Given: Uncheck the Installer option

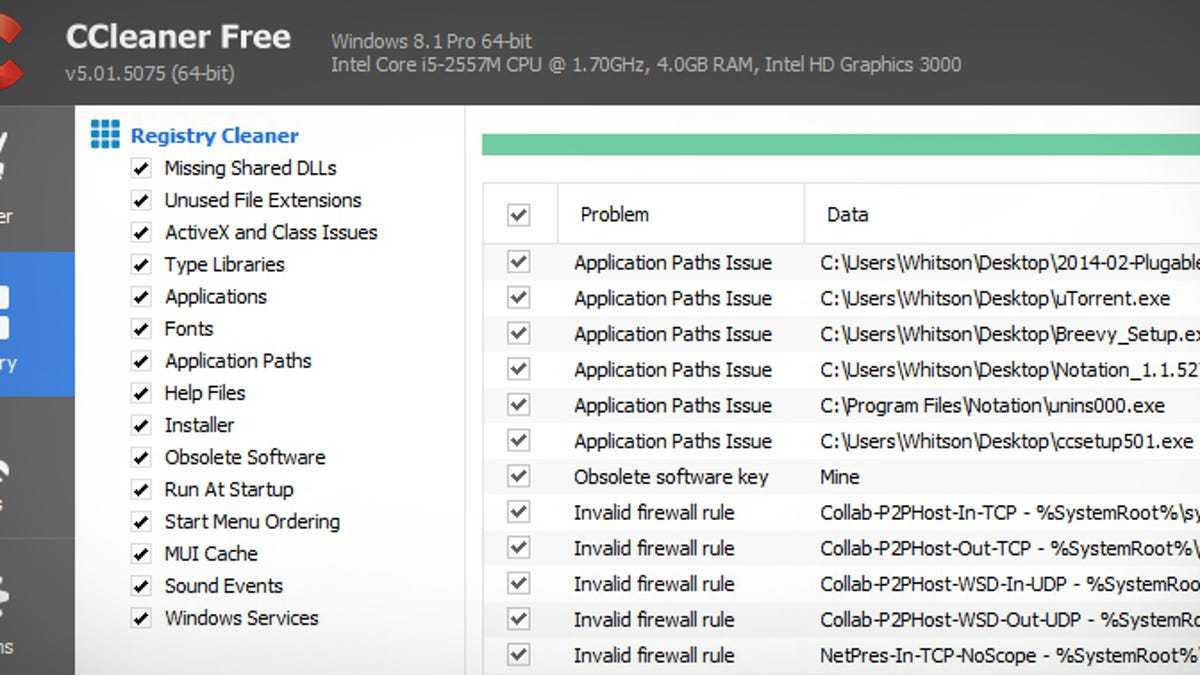Looking at the screenshot, I should coord(141,425).
